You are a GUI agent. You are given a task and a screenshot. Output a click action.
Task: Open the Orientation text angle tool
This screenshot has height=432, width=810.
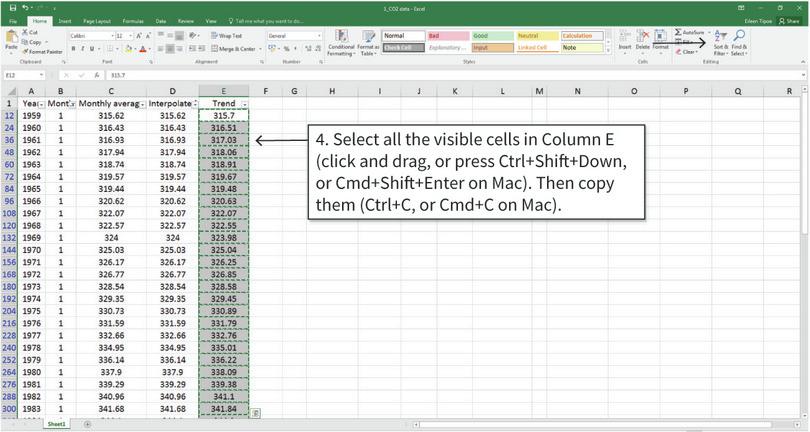click(x=193, y=36)
